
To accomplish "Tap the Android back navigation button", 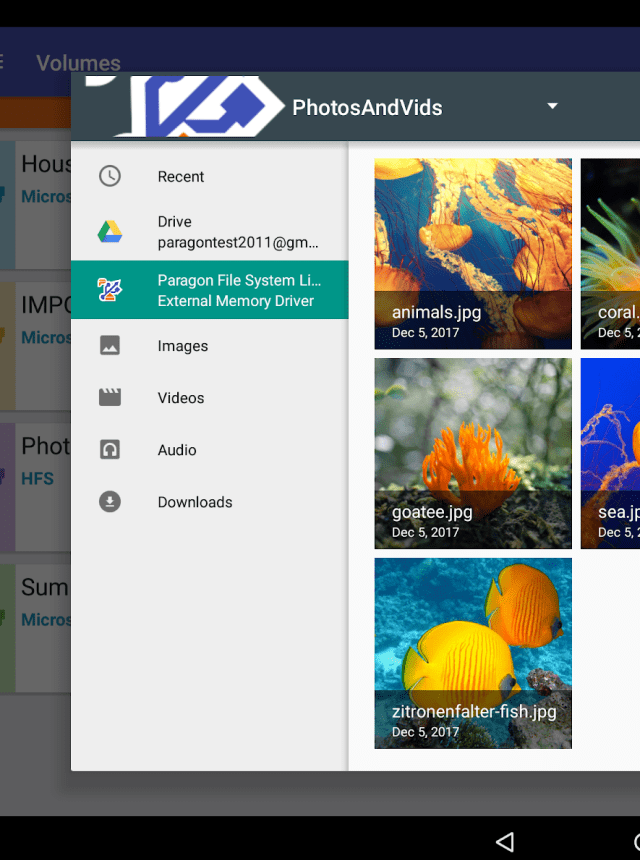I will [505, 841].
